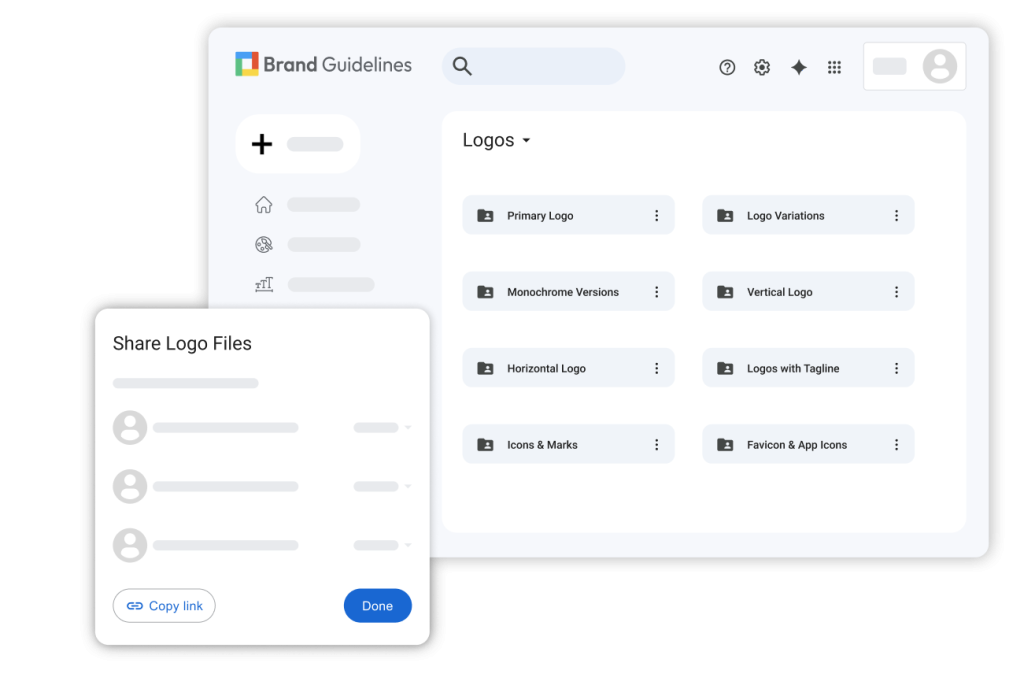The image size is (1024, 674).
Task: Open the Logos with Tagline folder
Action: point(792,369)
